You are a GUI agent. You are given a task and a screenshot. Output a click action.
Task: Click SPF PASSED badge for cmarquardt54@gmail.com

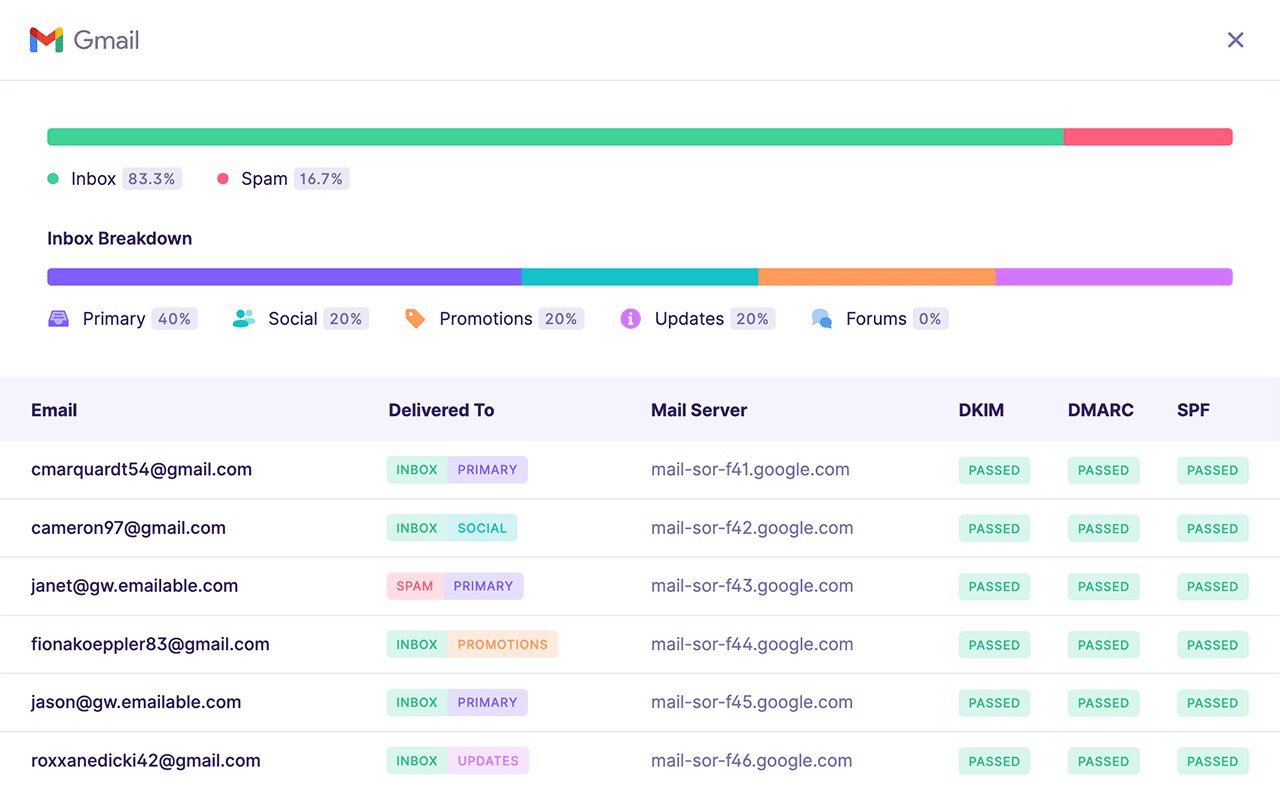coord(1213,470)
